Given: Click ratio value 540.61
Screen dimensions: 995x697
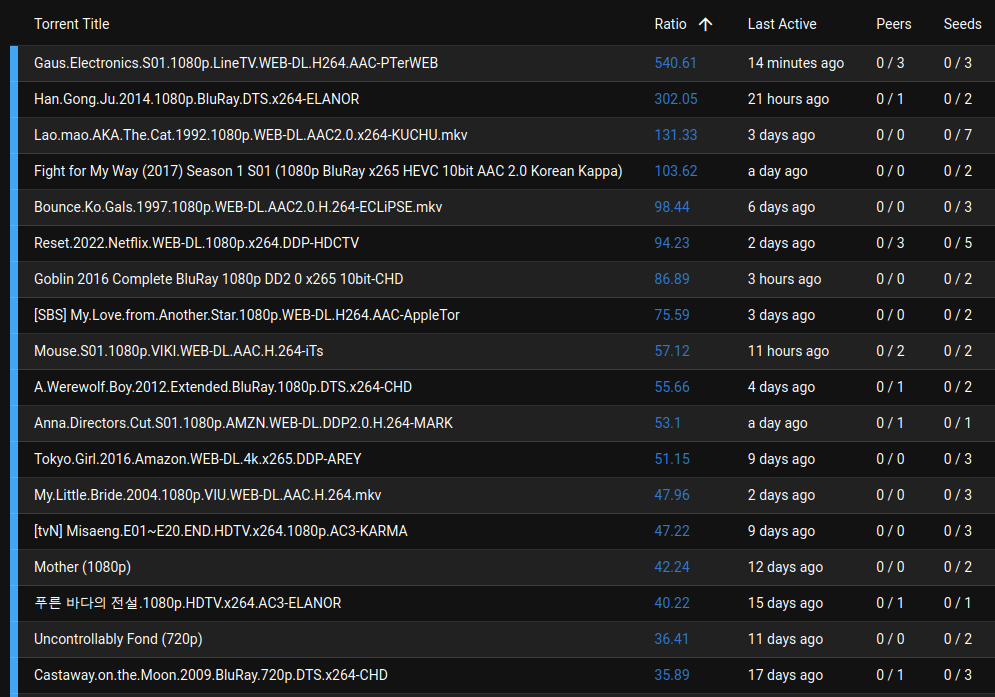Looking at the screenshot, I should click(675, 63).
